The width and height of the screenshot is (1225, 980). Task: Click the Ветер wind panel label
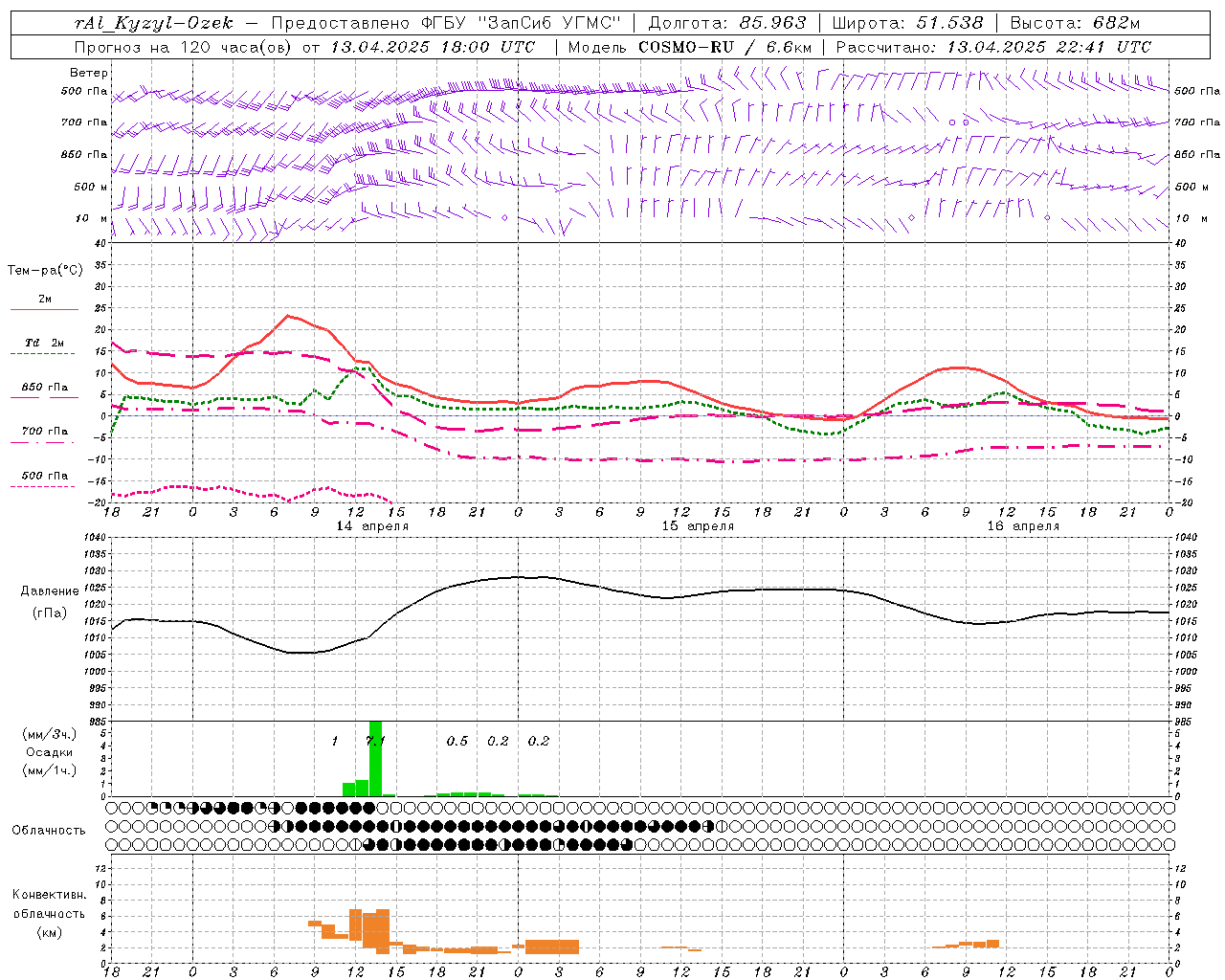coord(89,73)
